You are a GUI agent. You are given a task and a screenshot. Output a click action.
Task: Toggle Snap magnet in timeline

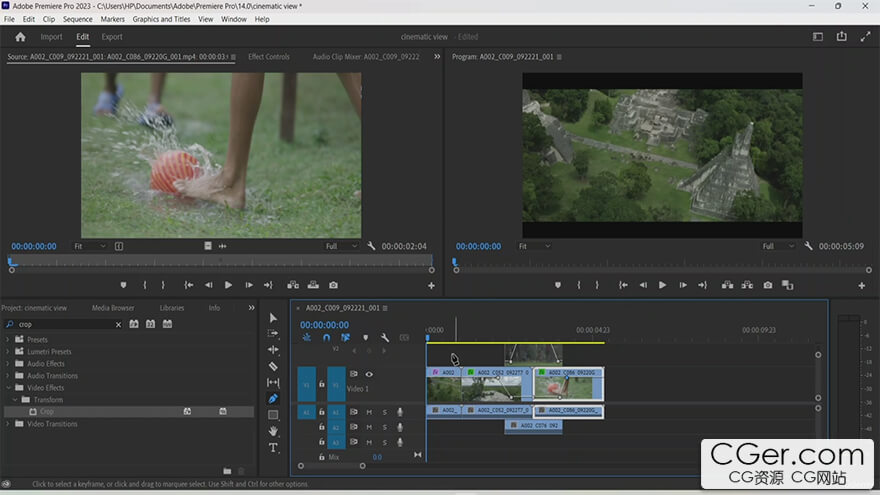click(x=326, y=338)
